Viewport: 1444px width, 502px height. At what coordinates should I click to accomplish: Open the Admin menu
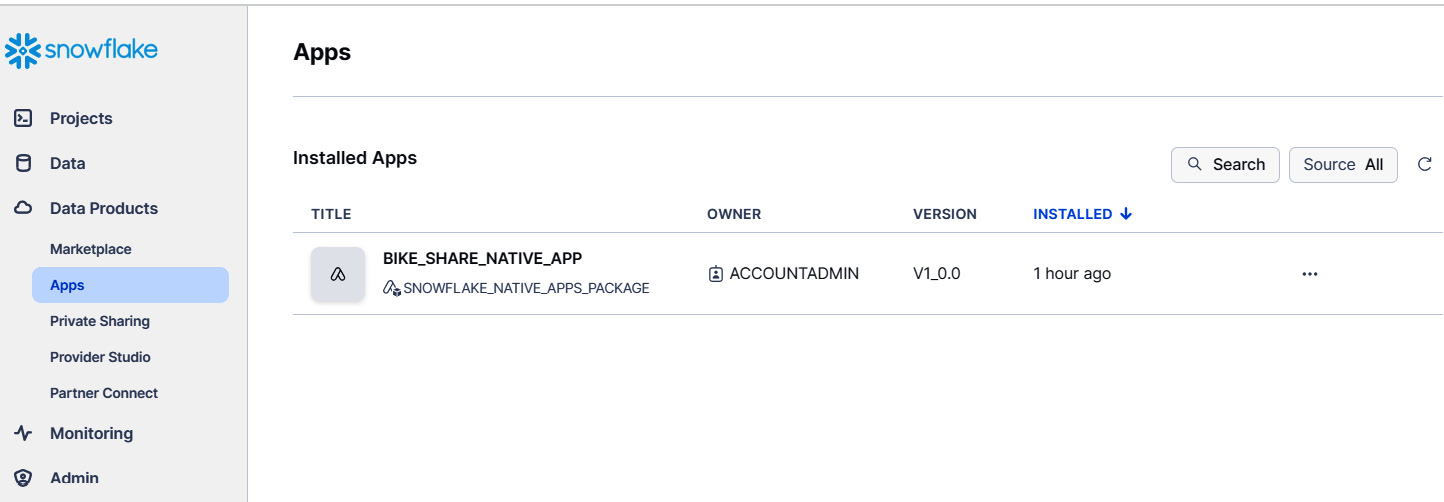tap(74, 478)
